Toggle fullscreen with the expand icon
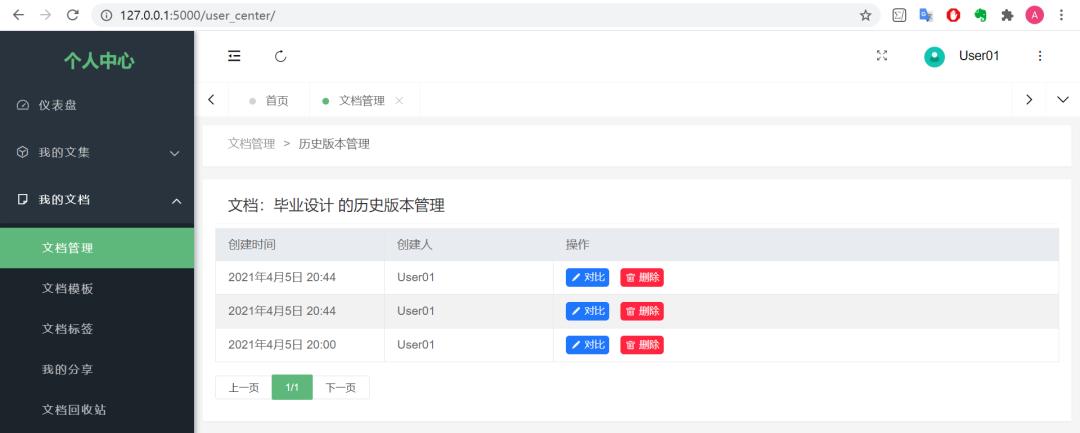Image resolution: width=1080 pixels, height=433 pixels. point(882,56)
